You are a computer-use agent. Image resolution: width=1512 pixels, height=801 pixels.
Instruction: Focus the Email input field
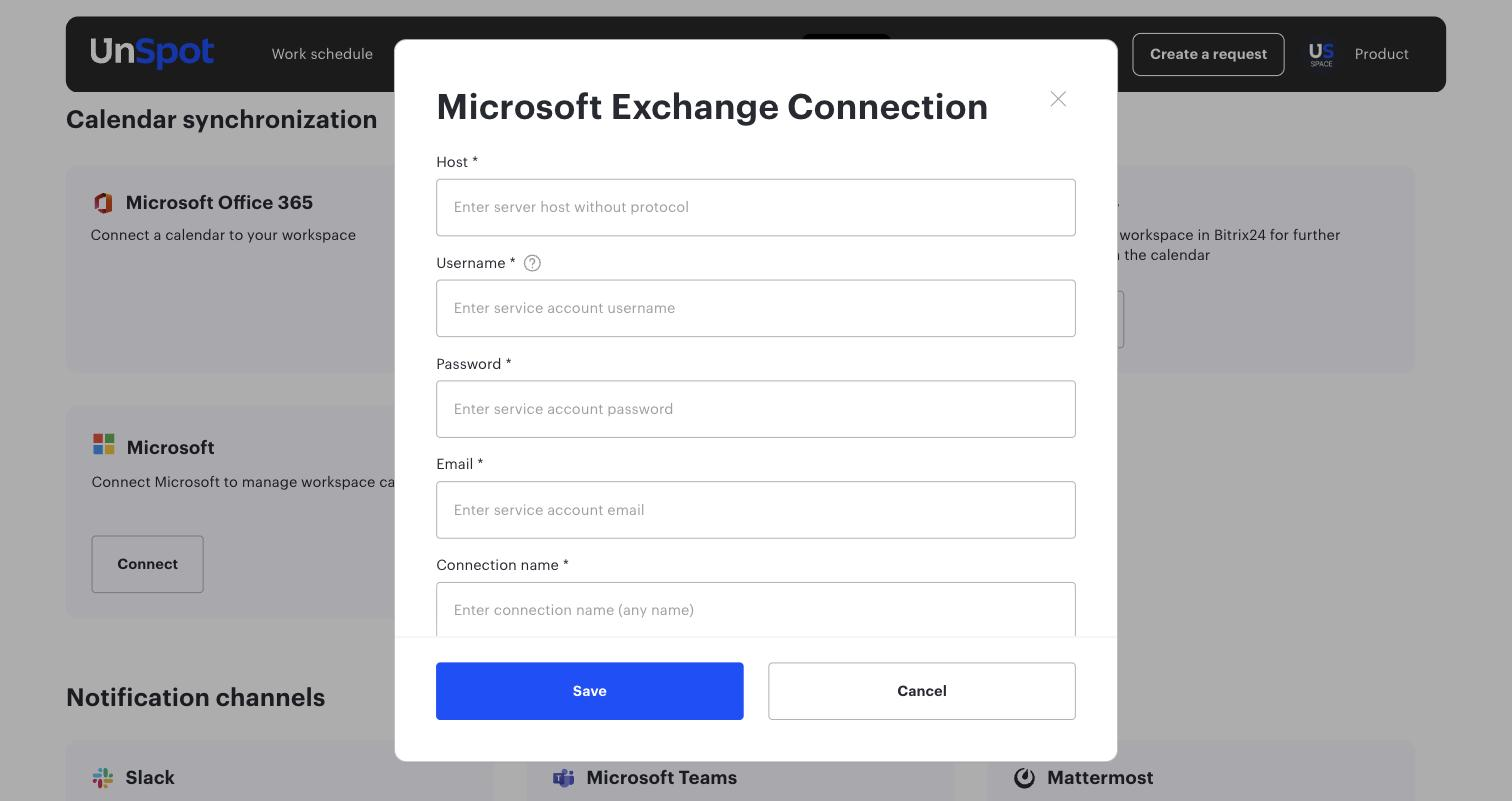[x=756, y=510]
